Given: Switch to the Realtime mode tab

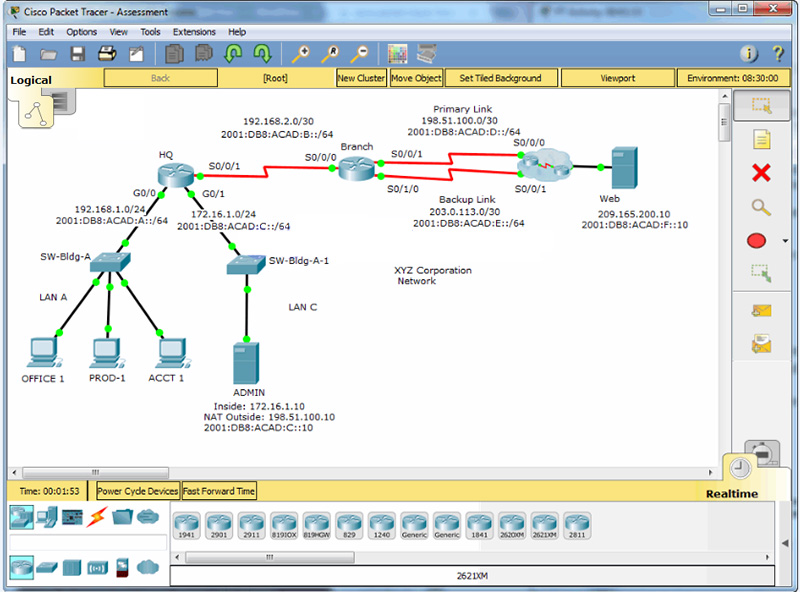Looking at the screenshot, I should pyautogui.click(x=732, y=494).
